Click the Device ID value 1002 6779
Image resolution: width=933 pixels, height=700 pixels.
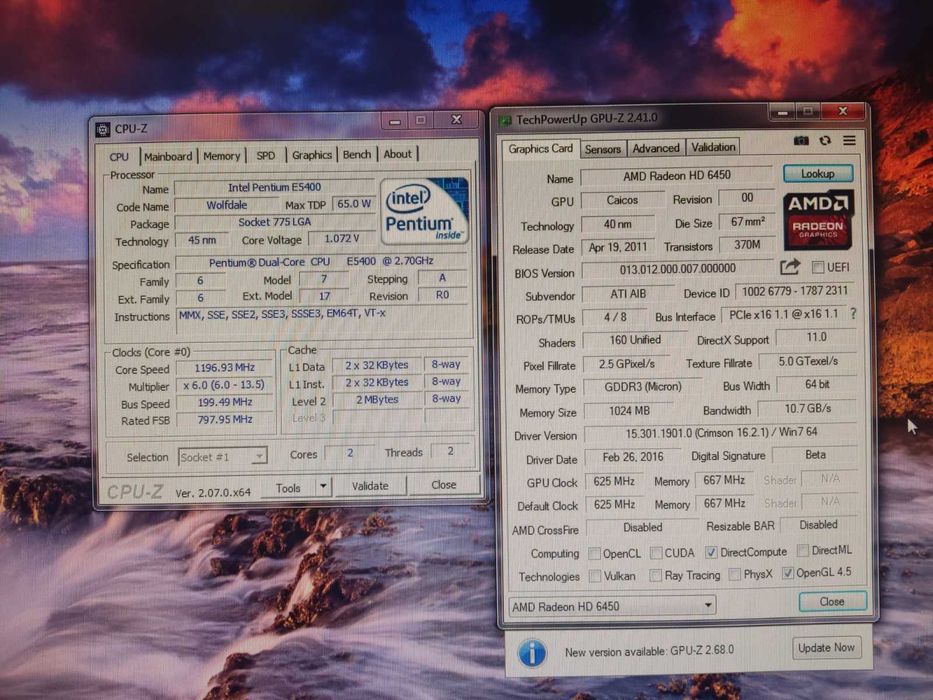[x=794, y=291]
